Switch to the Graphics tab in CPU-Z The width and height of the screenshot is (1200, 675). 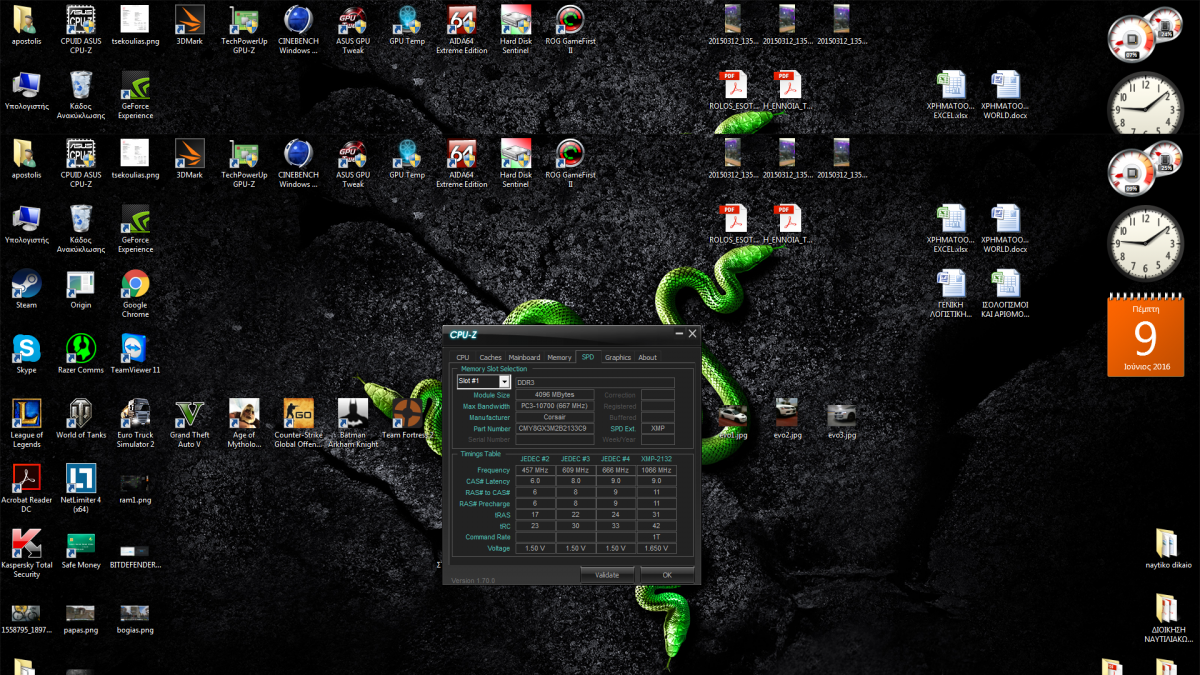point(618,357)
